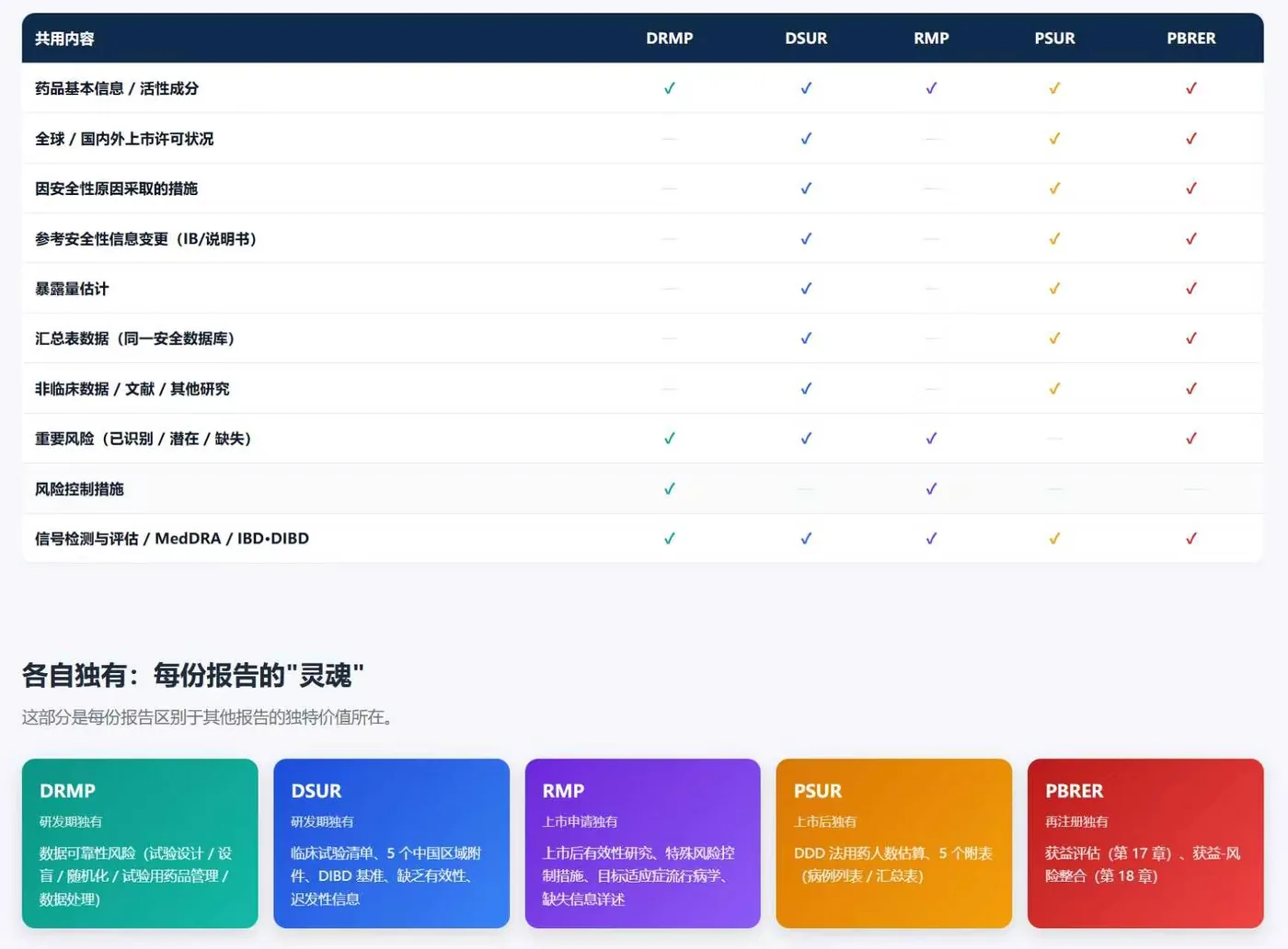The width and height of the screenshot is (1288, 949).
Task: Click RMP checkmark in 重要风险 row
Action: [x=931, y=439]
